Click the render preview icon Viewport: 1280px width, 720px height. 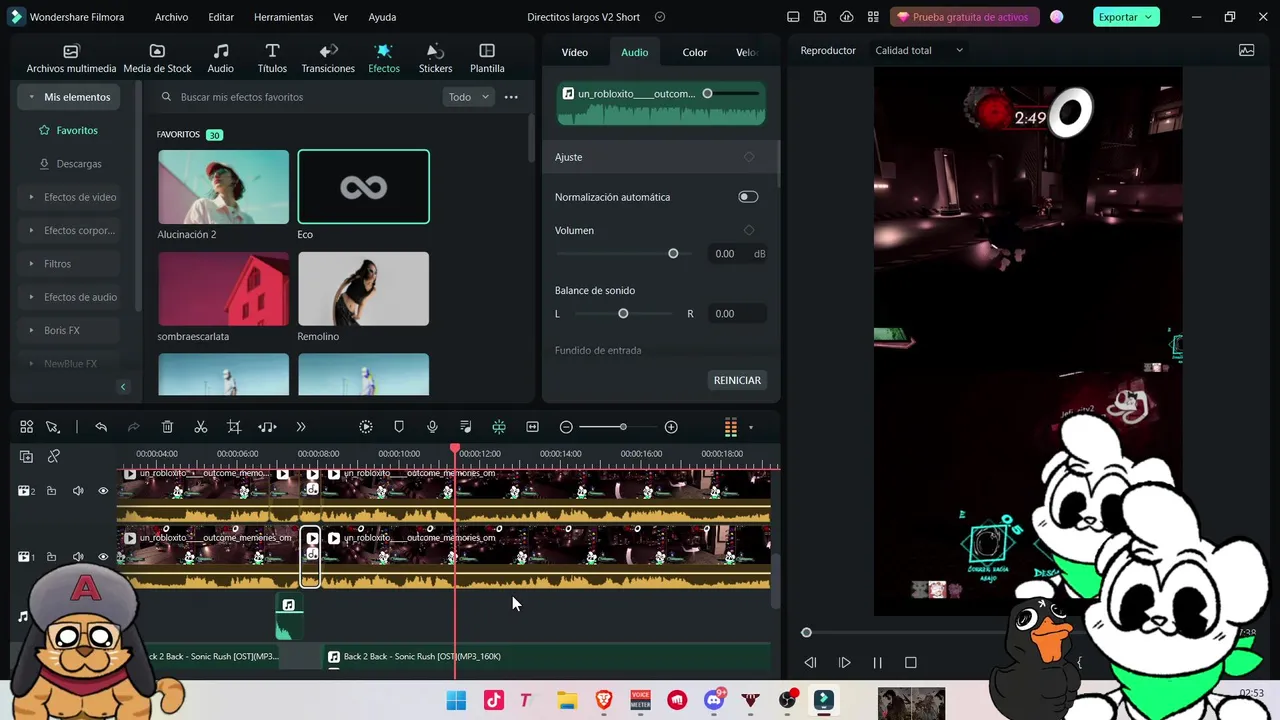366,427
